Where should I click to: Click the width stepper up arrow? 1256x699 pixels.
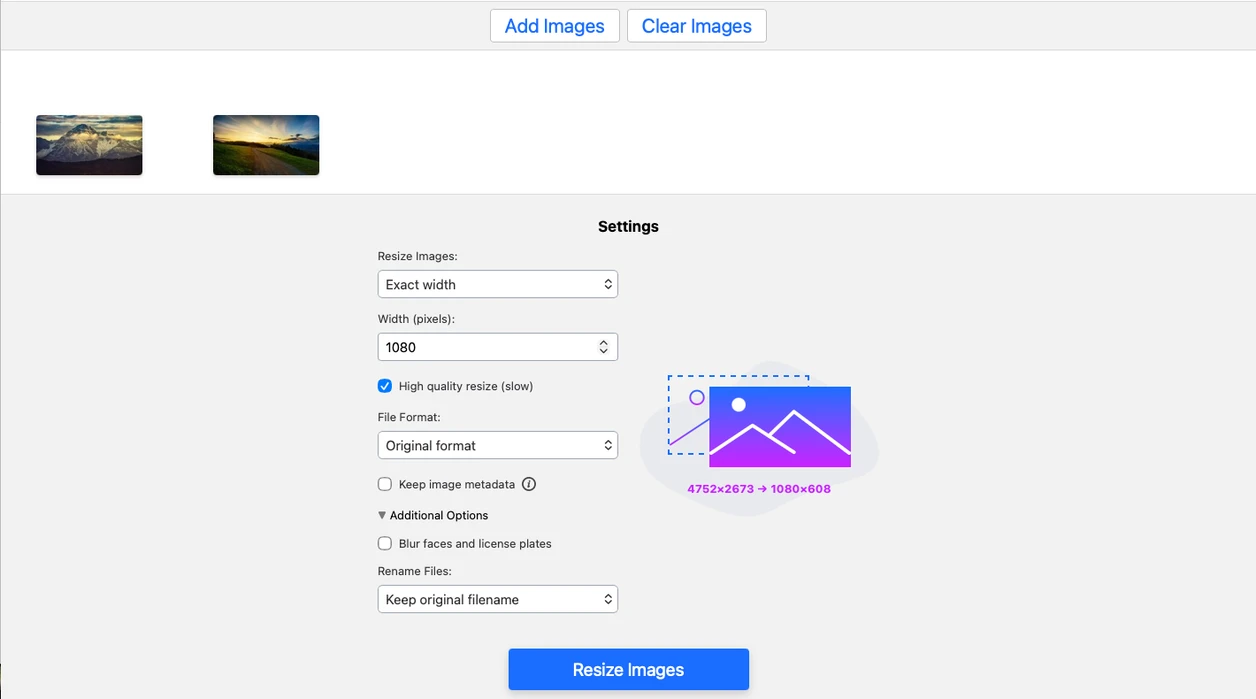pos(603,342)
